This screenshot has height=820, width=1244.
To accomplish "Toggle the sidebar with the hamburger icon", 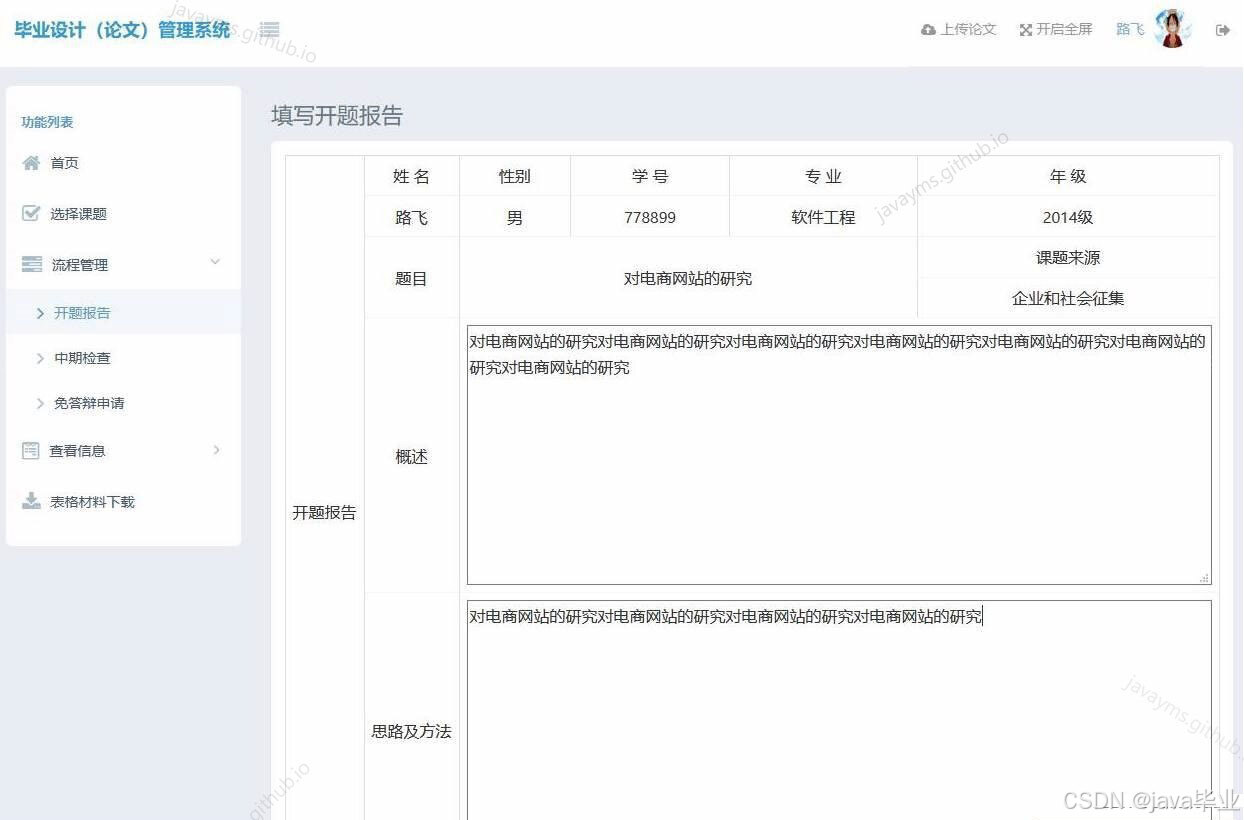I will (x=269, y=30).
